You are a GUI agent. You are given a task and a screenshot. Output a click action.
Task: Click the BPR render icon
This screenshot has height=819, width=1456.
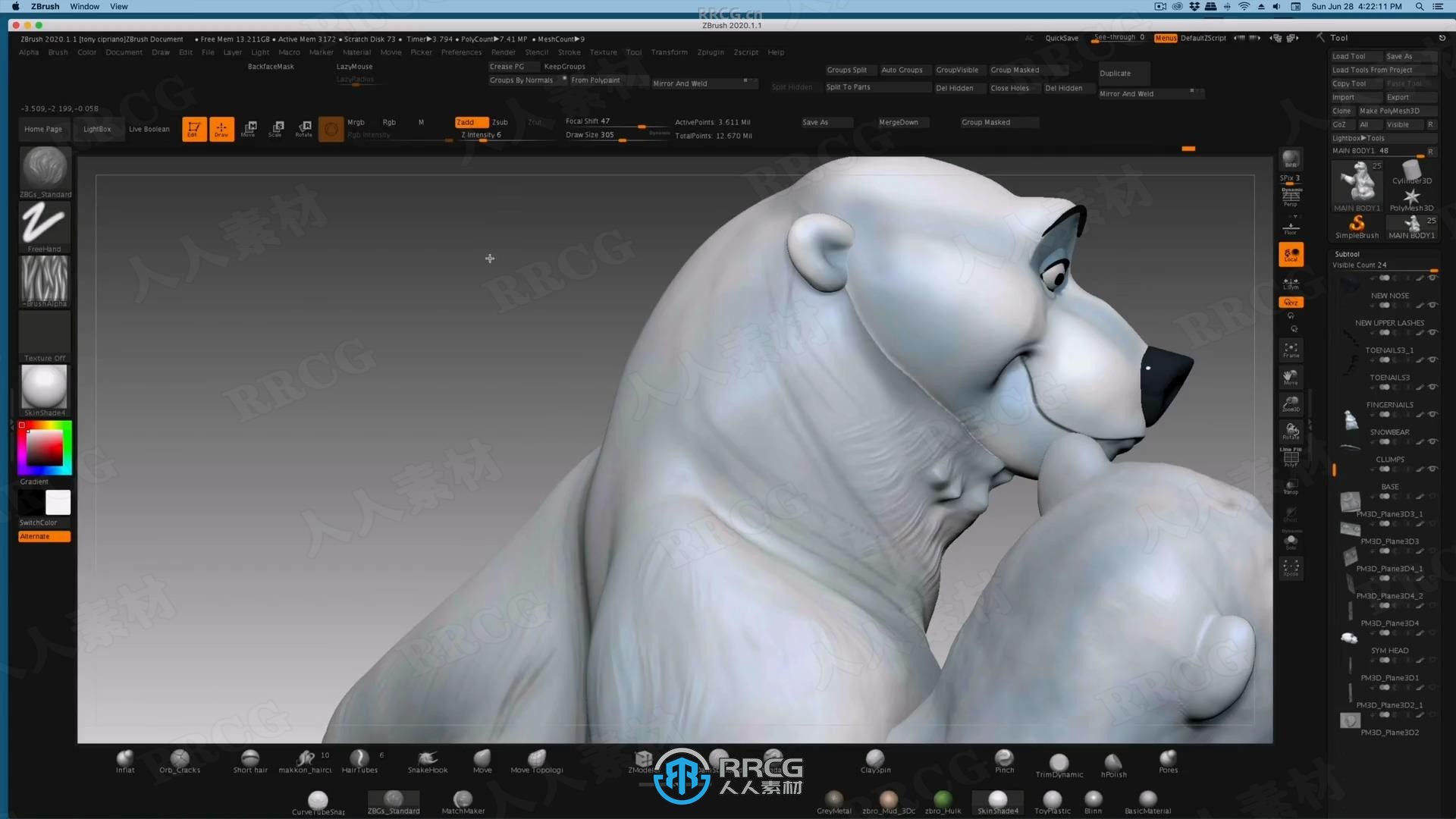click(x=1291, y=159)
